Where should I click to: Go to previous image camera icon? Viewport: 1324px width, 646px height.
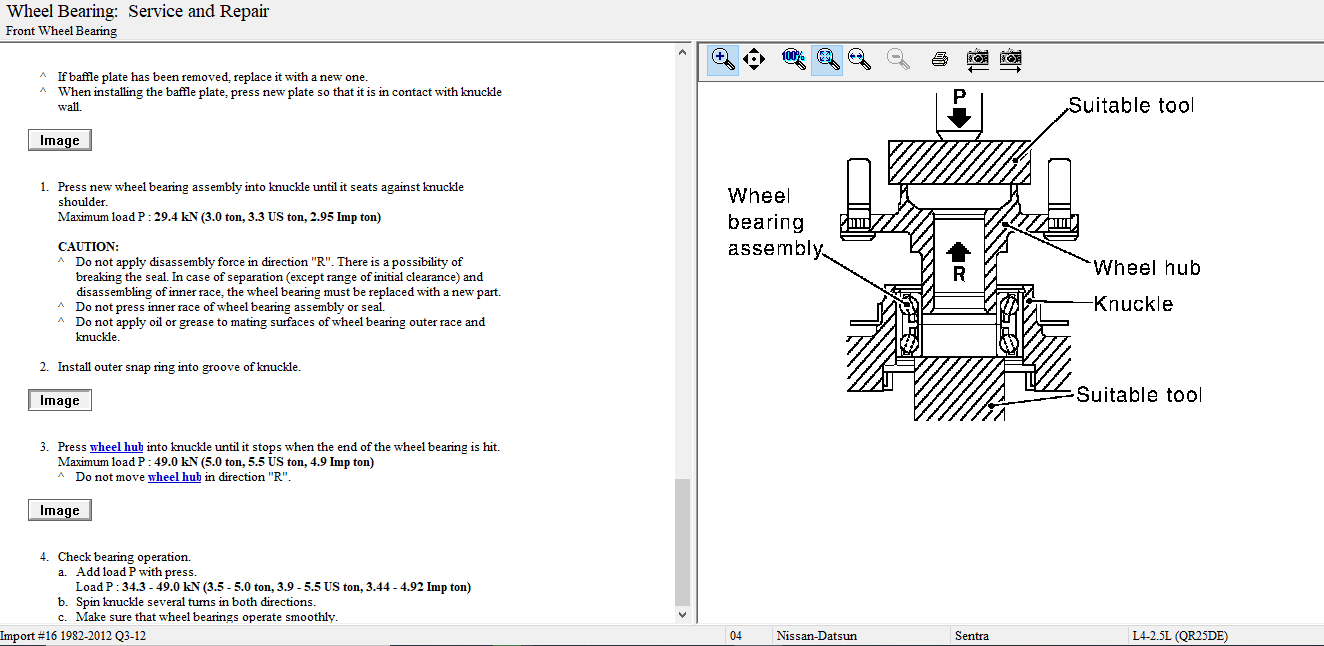pyautogui.click(x=977, y=59)
